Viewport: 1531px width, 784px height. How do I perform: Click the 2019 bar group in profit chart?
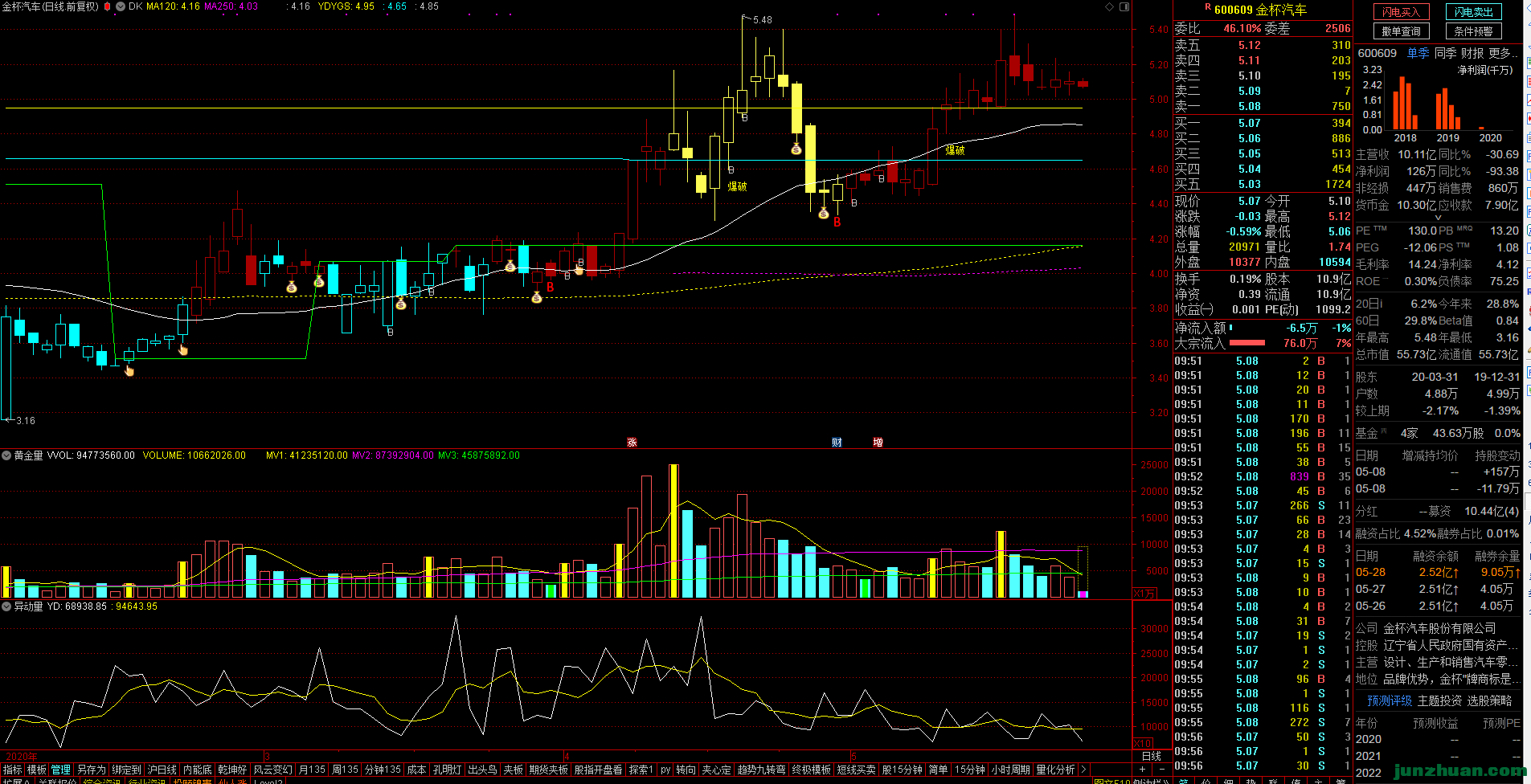tap(1448, 109)
